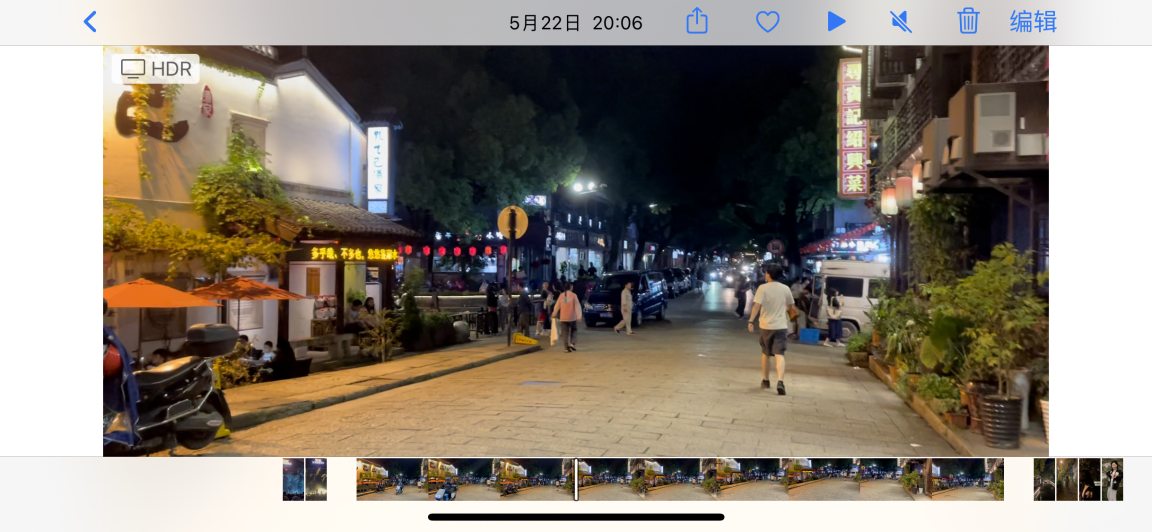Open the first thumbnail right of the scrubber

1044,479
